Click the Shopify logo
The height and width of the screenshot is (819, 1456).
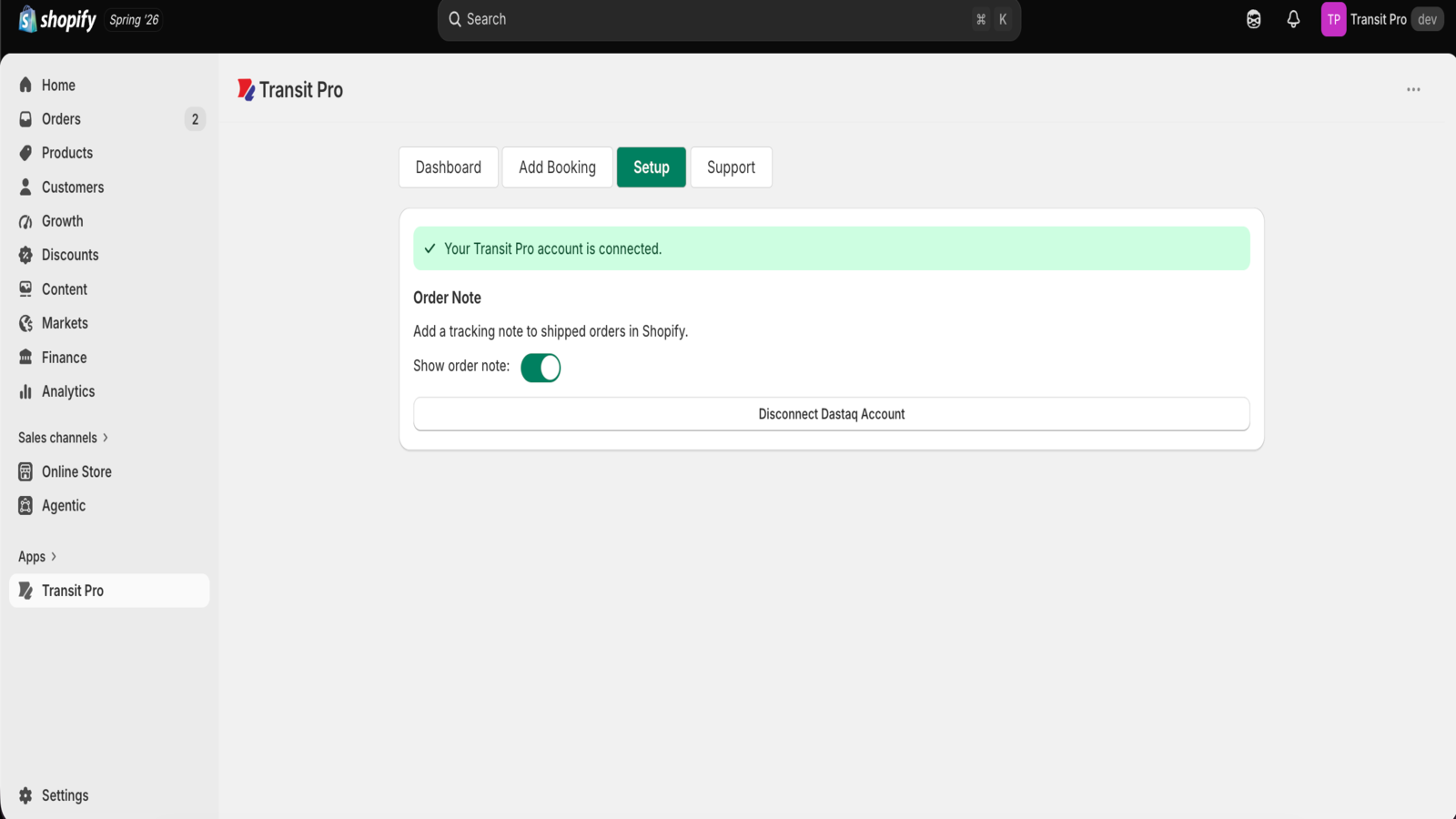[57, 19]
